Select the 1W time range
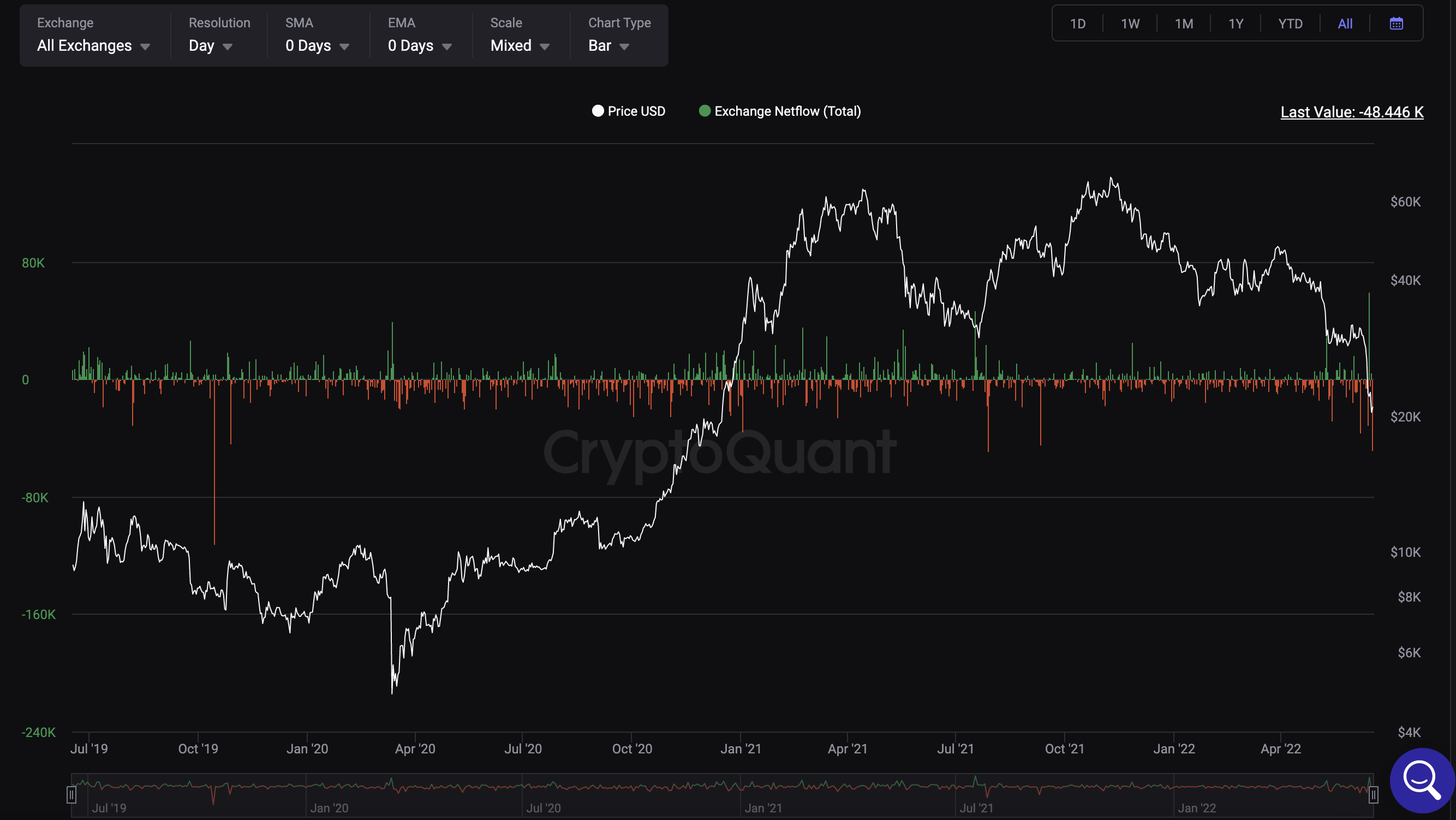This screenshot has width=1456, height=820. 1130,24
